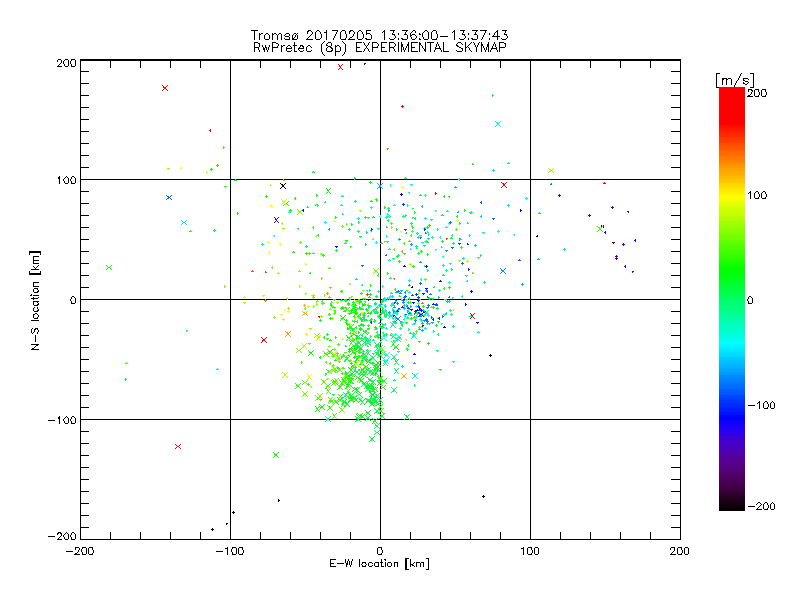Click the "N-S location [km]" vertical axis label
Image resolution: width=800 pixels, height=600 pixels.
point(35,301)
